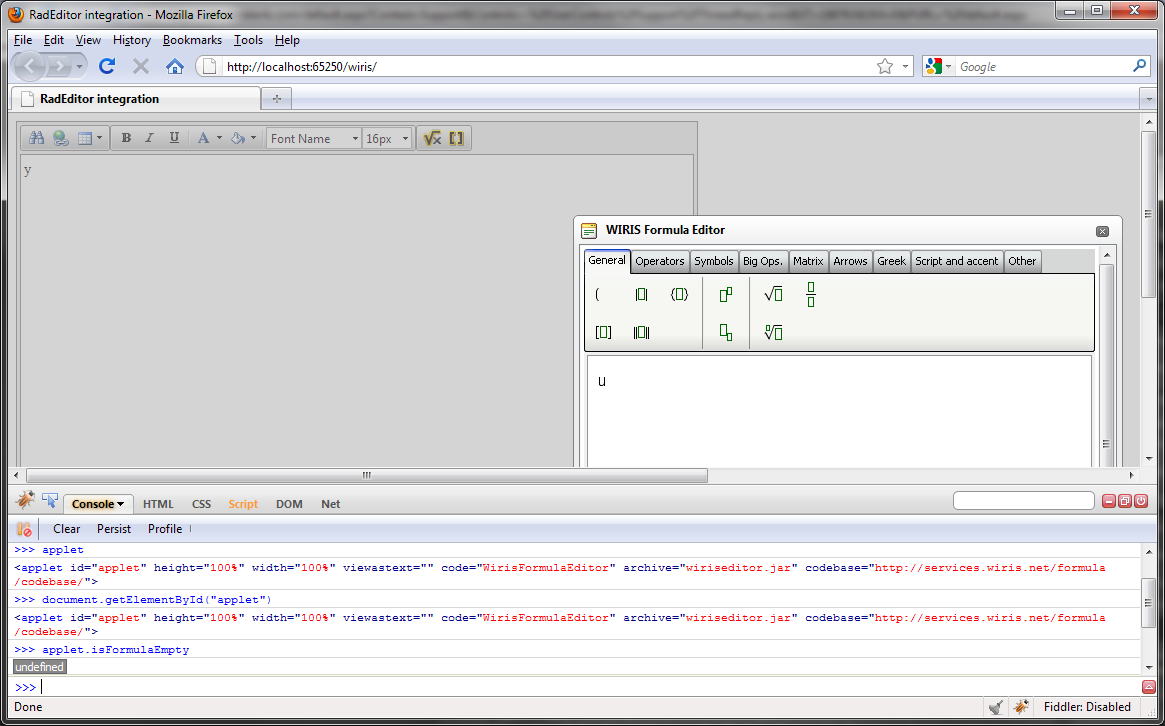
Task: Switch to the Script and accent tab
Action: (957, 262)
